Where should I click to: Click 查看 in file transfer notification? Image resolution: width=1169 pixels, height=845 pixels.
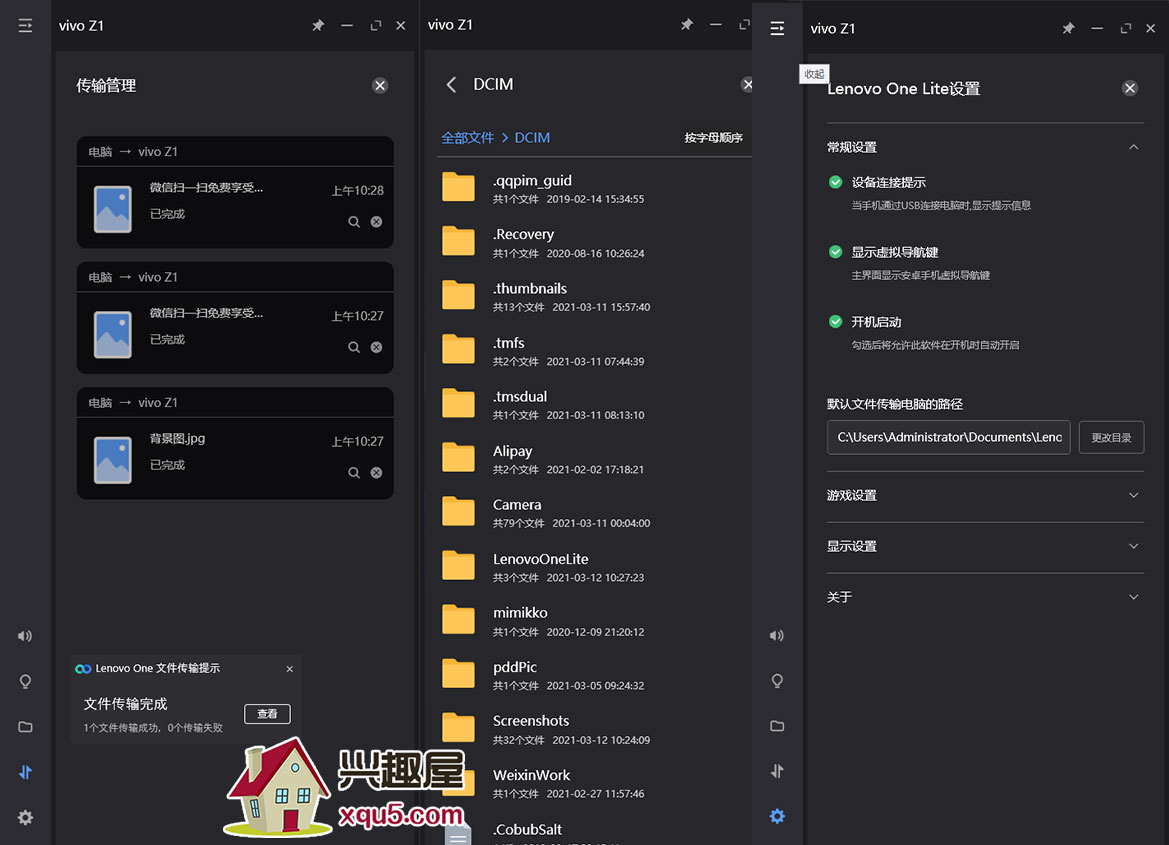pos(267,714)
